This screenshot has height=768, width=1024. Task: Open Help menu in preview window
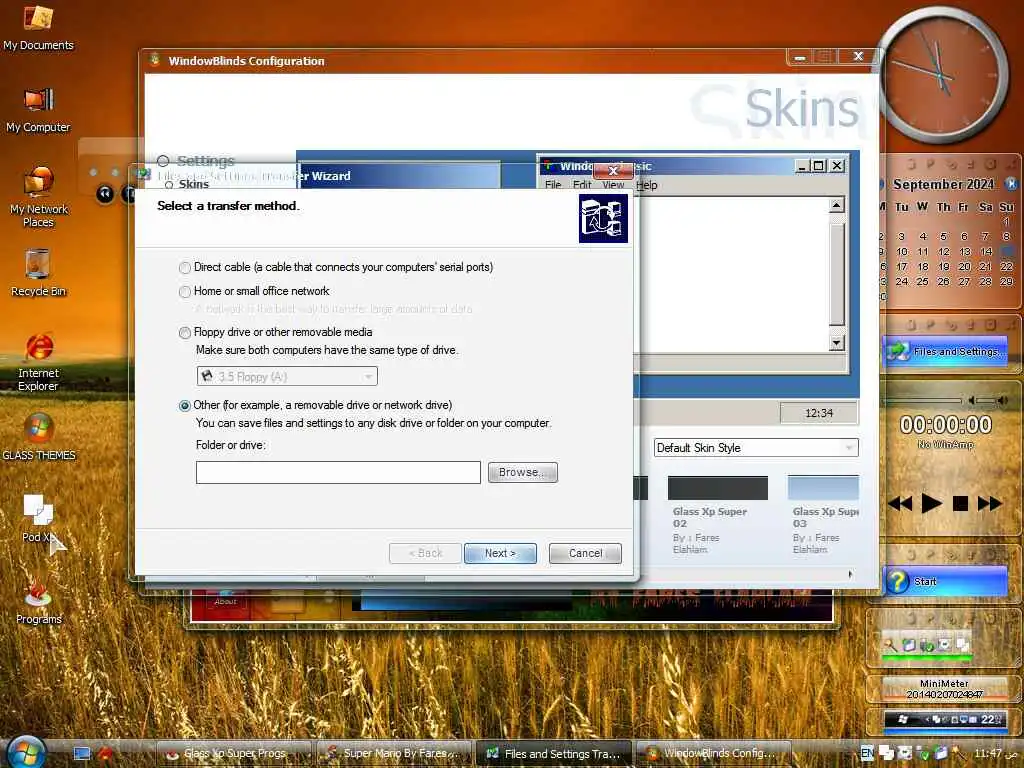647,185
